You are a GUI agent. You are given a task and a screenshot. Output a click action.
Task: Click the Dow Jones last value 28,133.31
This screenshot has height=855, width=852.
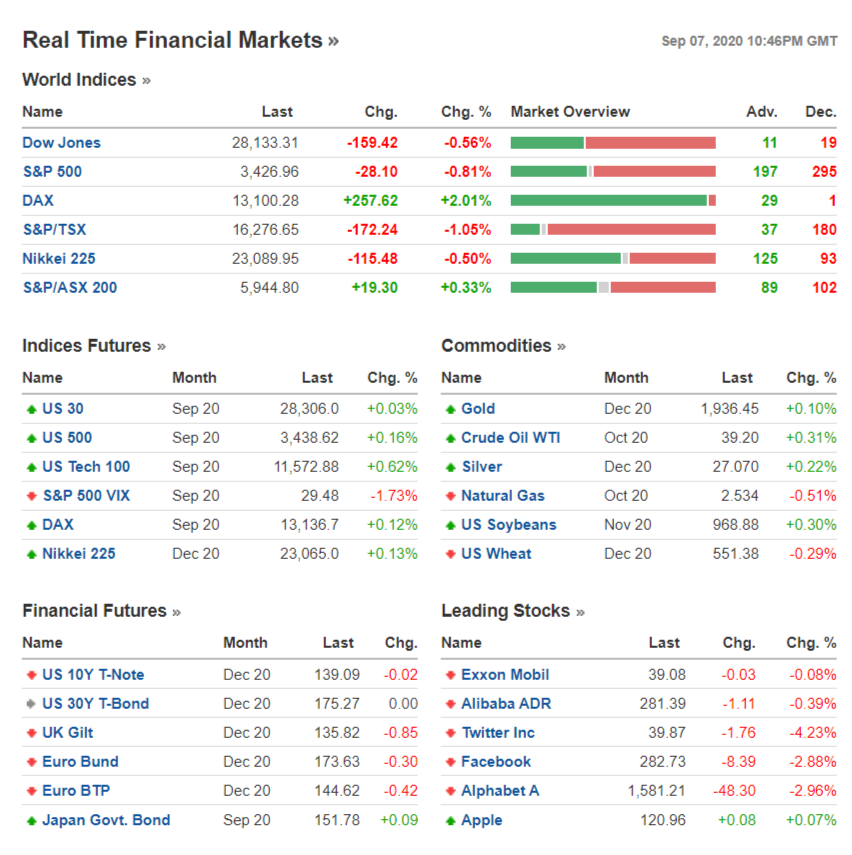pyautogui.click(x=265, y=143)
